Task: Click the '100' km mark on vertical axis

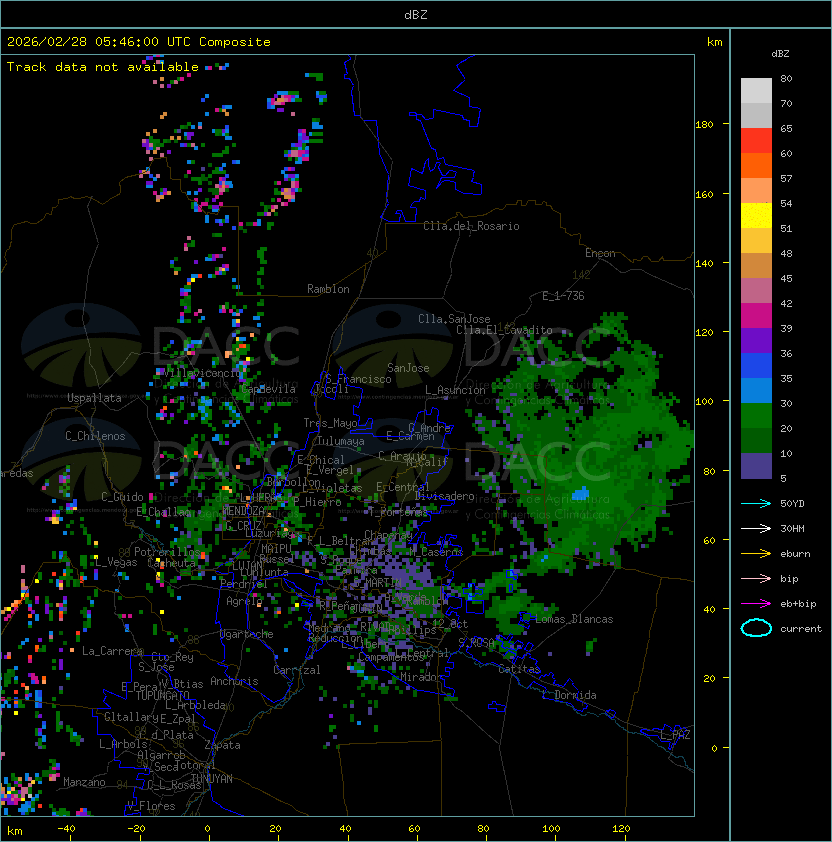Action: [704, 401]
